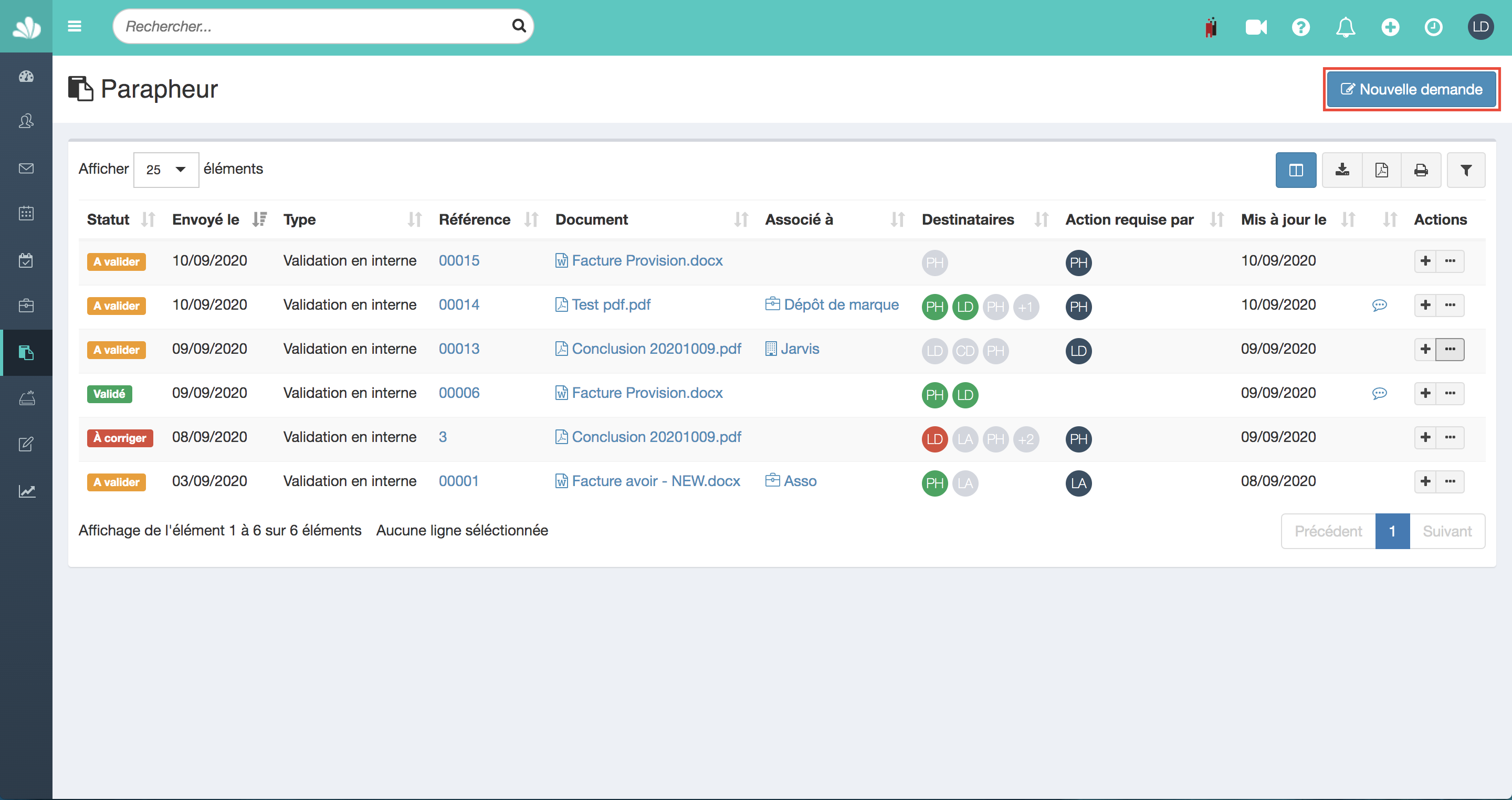Screen dimensions: 1512x800
Task: Open the 25 elements per page dropdown
Action: click(166, 170)
